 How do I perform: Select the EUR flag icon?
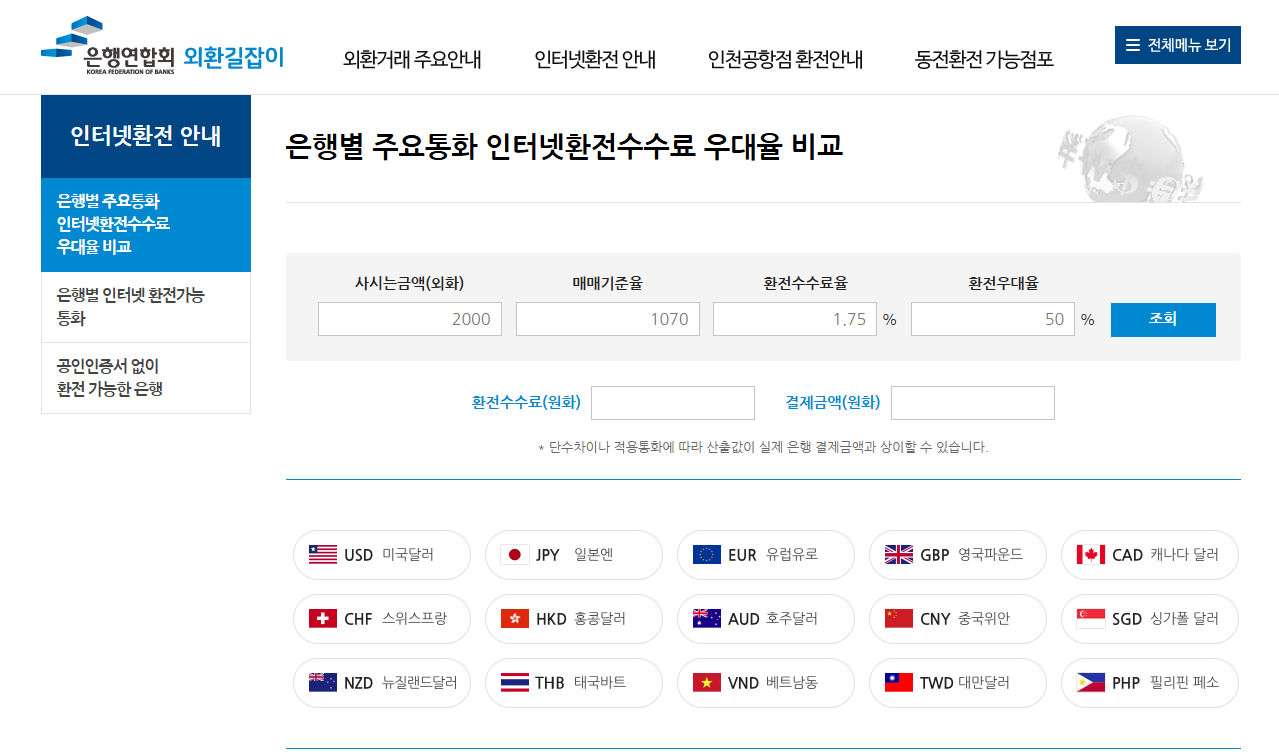point(707,555)
